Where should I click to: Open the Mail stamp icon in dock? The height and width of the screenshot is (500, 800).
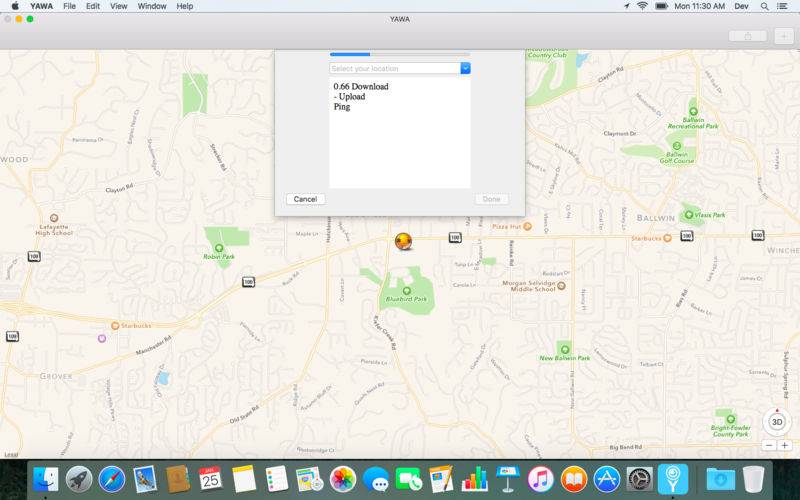tap(145, 480)
